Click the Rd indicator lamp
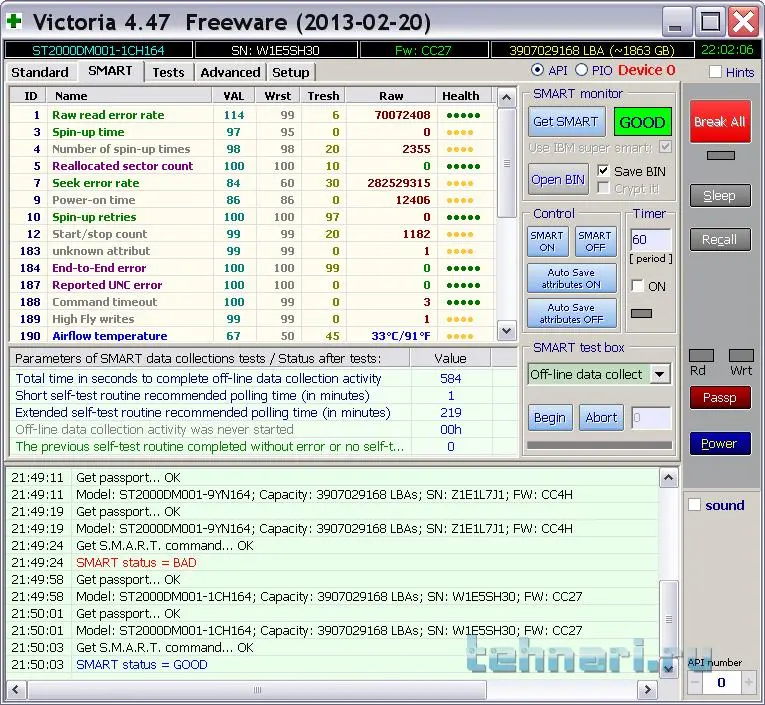 (701, 355)
